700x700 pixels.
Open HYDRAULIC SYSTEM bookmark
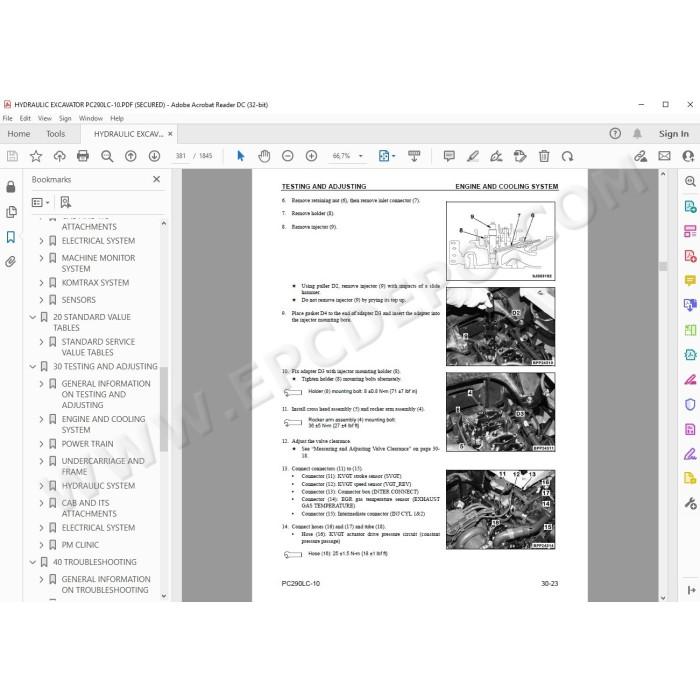click(98, 486)
